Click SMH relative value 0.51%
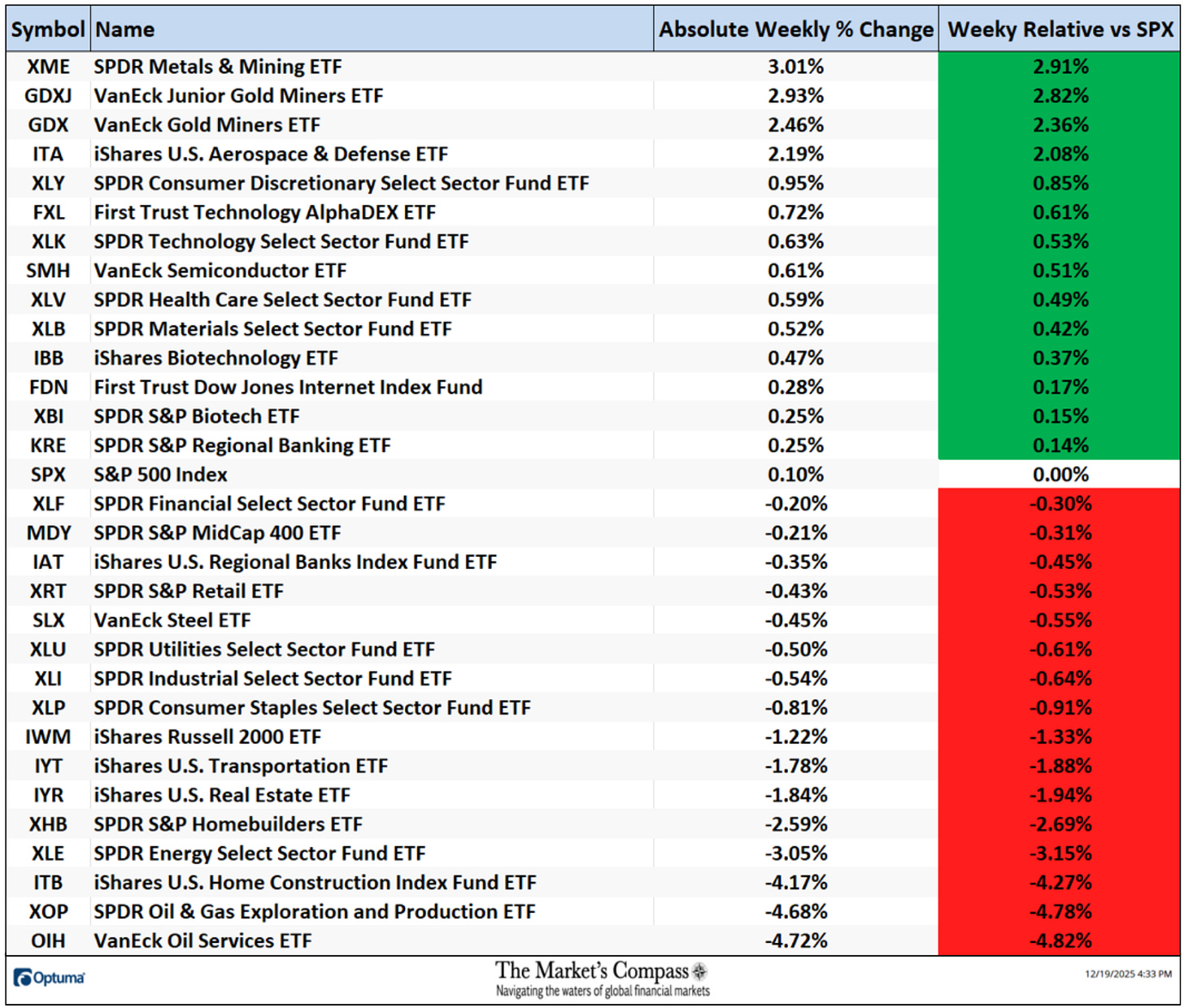Image resolution: width=1184 pixels, height=1008 pixels. [1060, 271]
